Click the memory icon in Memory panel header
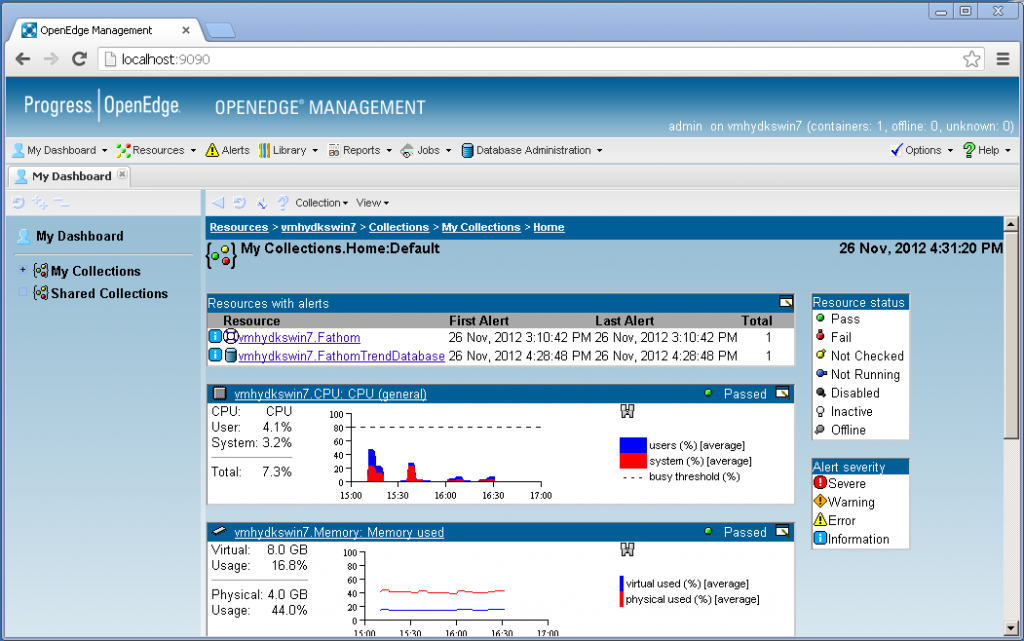Viewport: 1024px width, 641px height. click(x=220, y=531)
